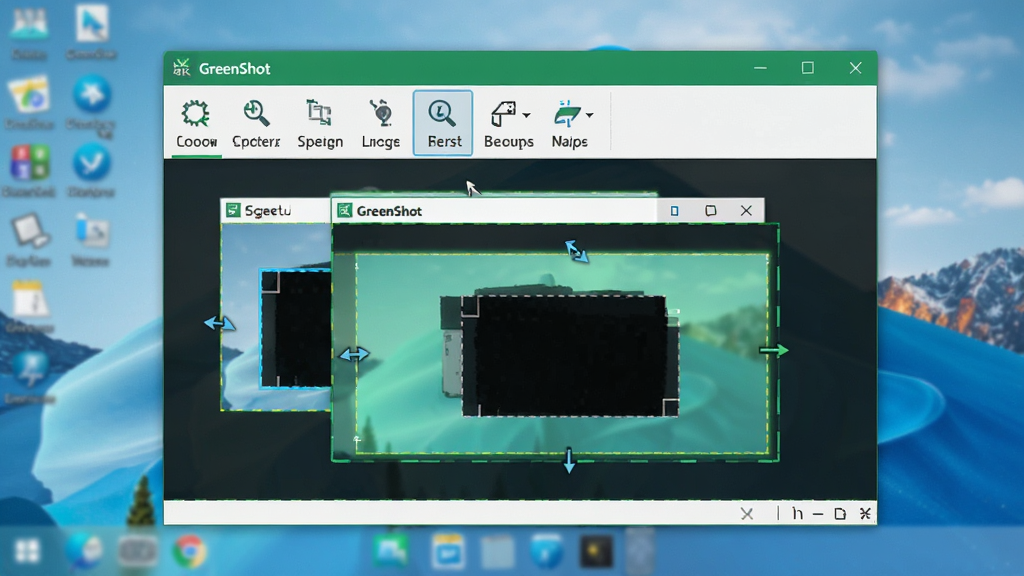Open the green photos app in the taskbar
This screenshot has width=1024, height=576.
pos(391,551)
